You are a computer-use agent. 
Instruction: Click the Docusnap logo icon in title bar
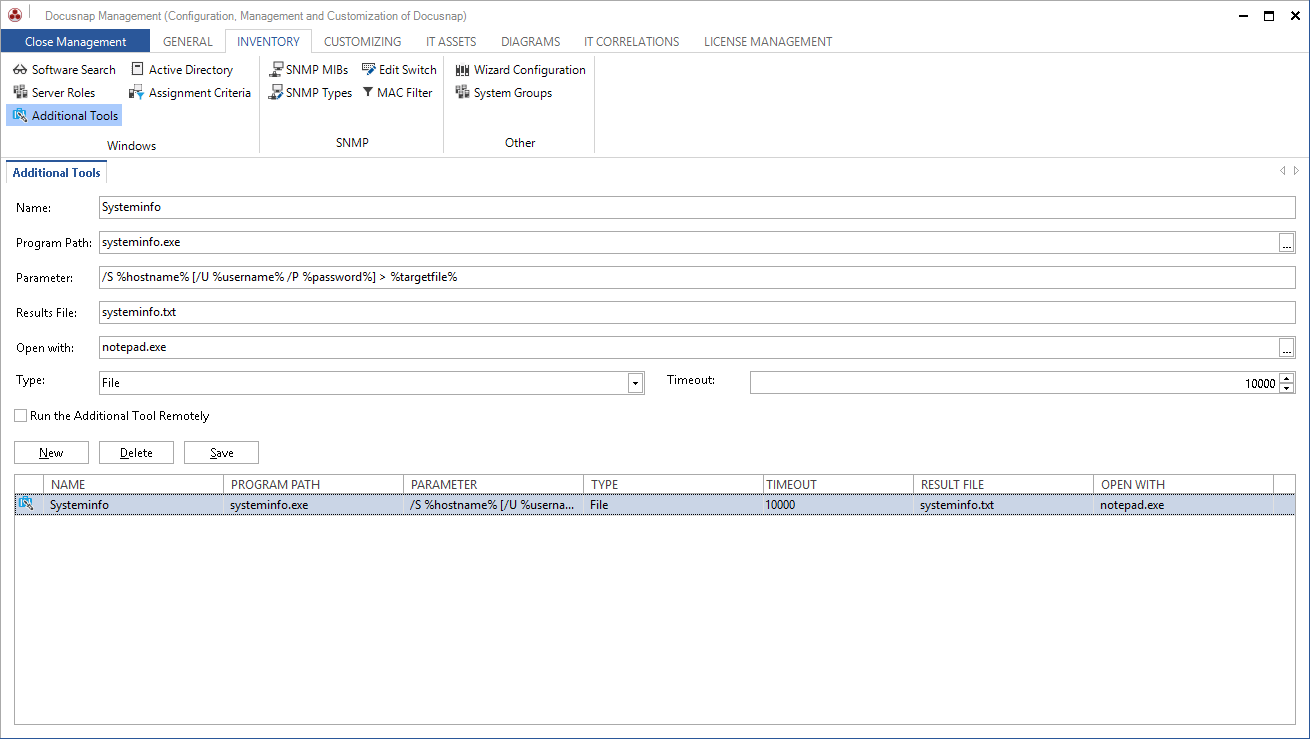pyautogui.click(x=15, y=15)
